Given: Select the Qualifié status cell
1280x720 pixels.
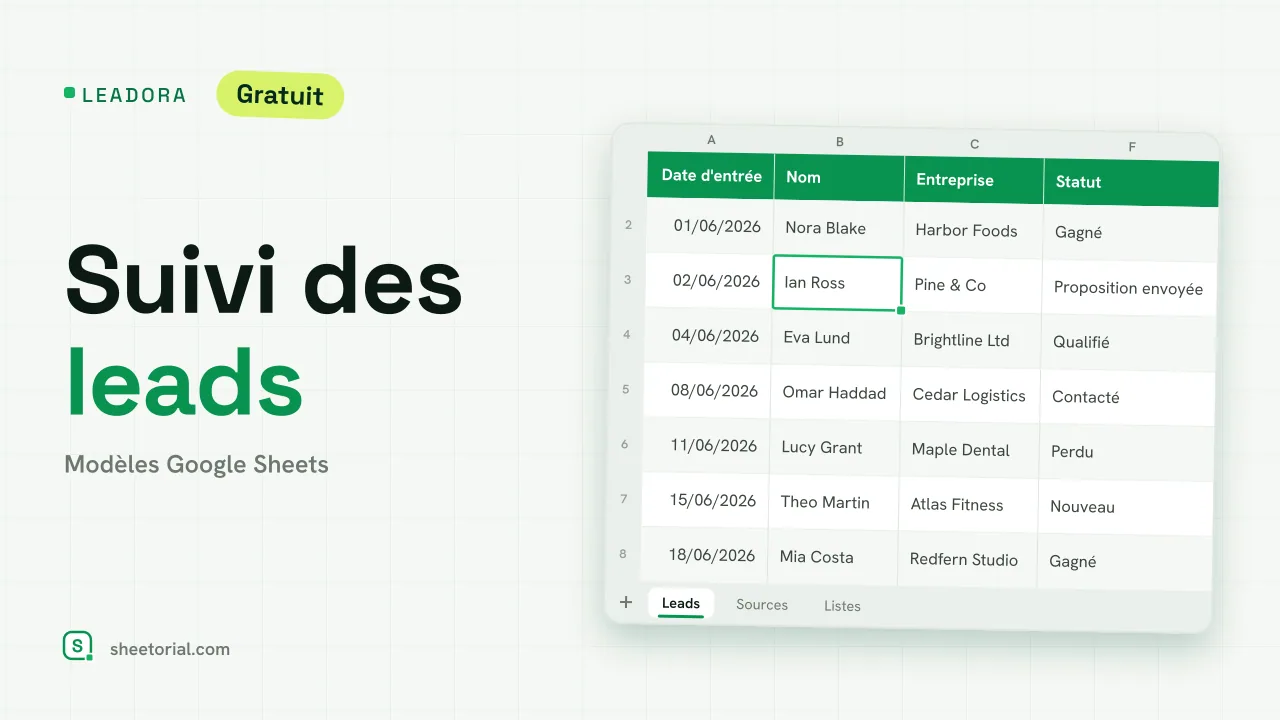Looking at the screenshot, I should click(1128, 343).
